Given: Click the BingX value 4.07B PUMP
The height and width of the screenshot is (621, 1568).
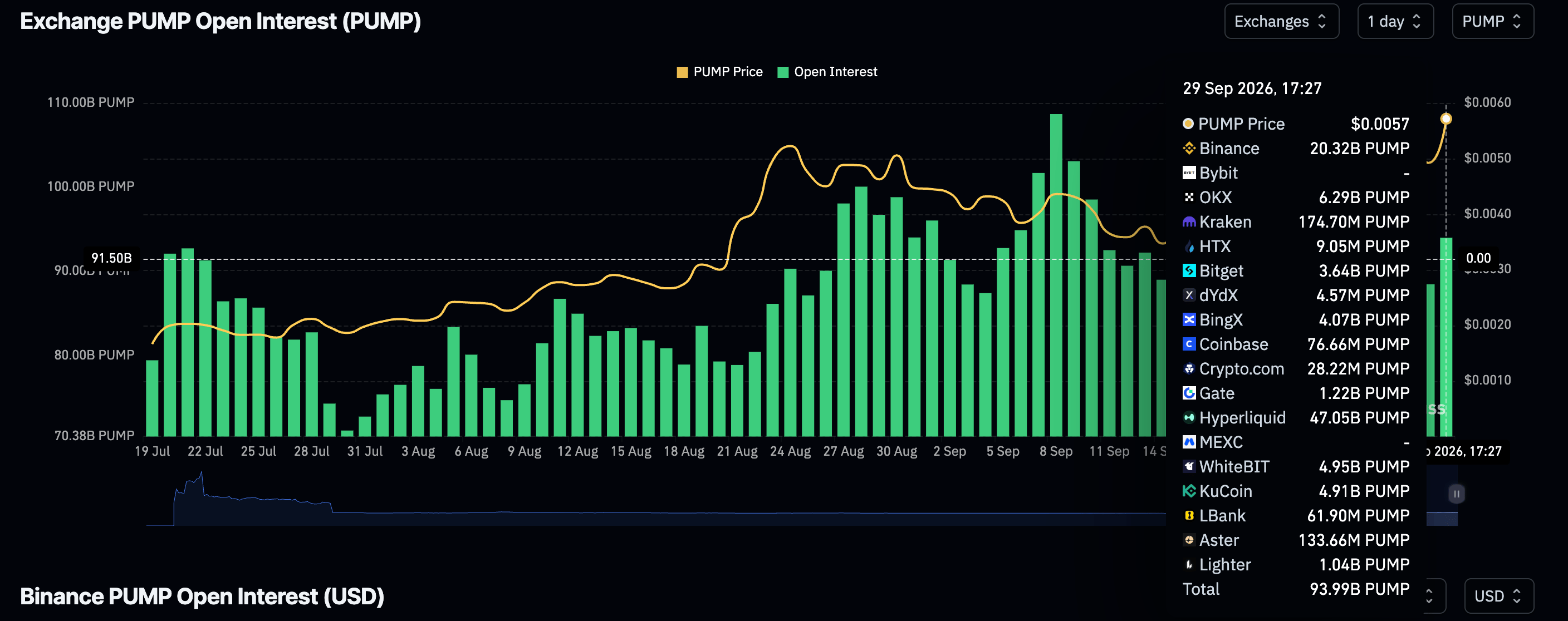Looking at the screenshot, I should click(1364, 319).
